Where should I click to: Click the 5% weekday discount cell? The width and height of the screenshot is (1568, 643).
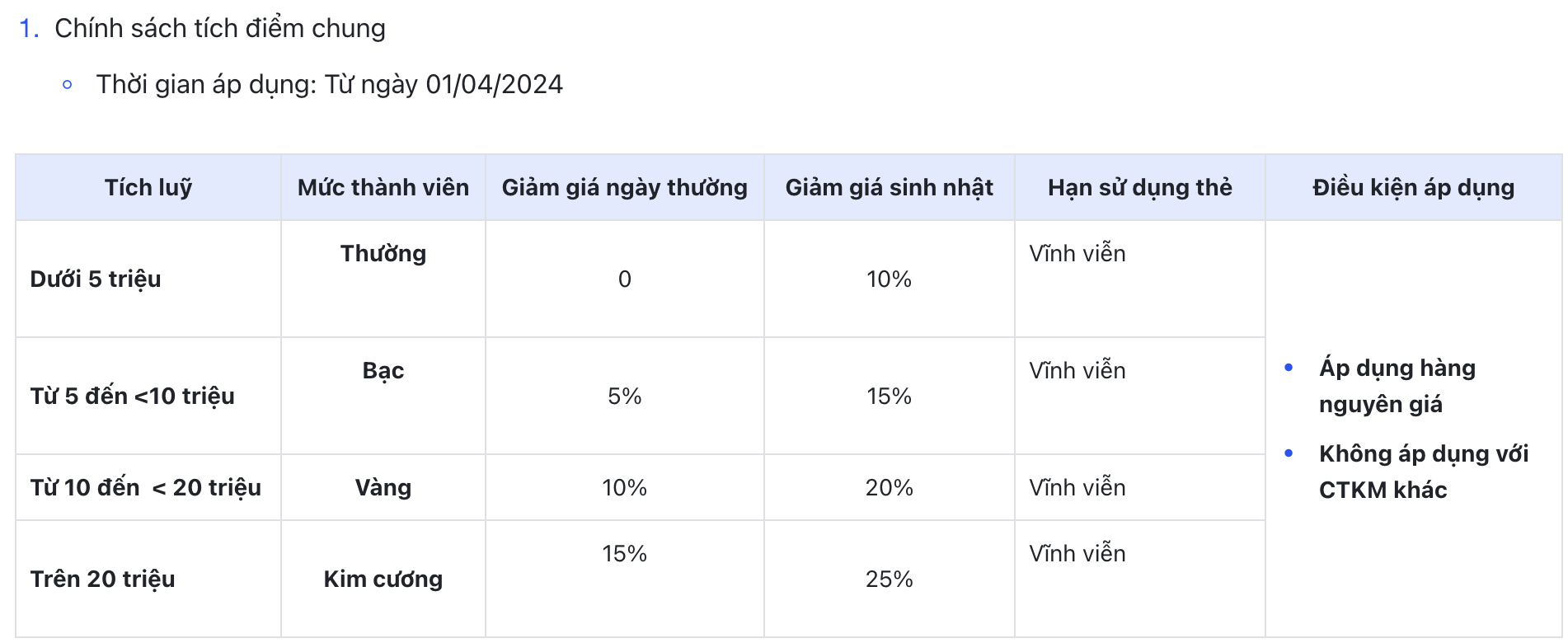pos(624,397)
